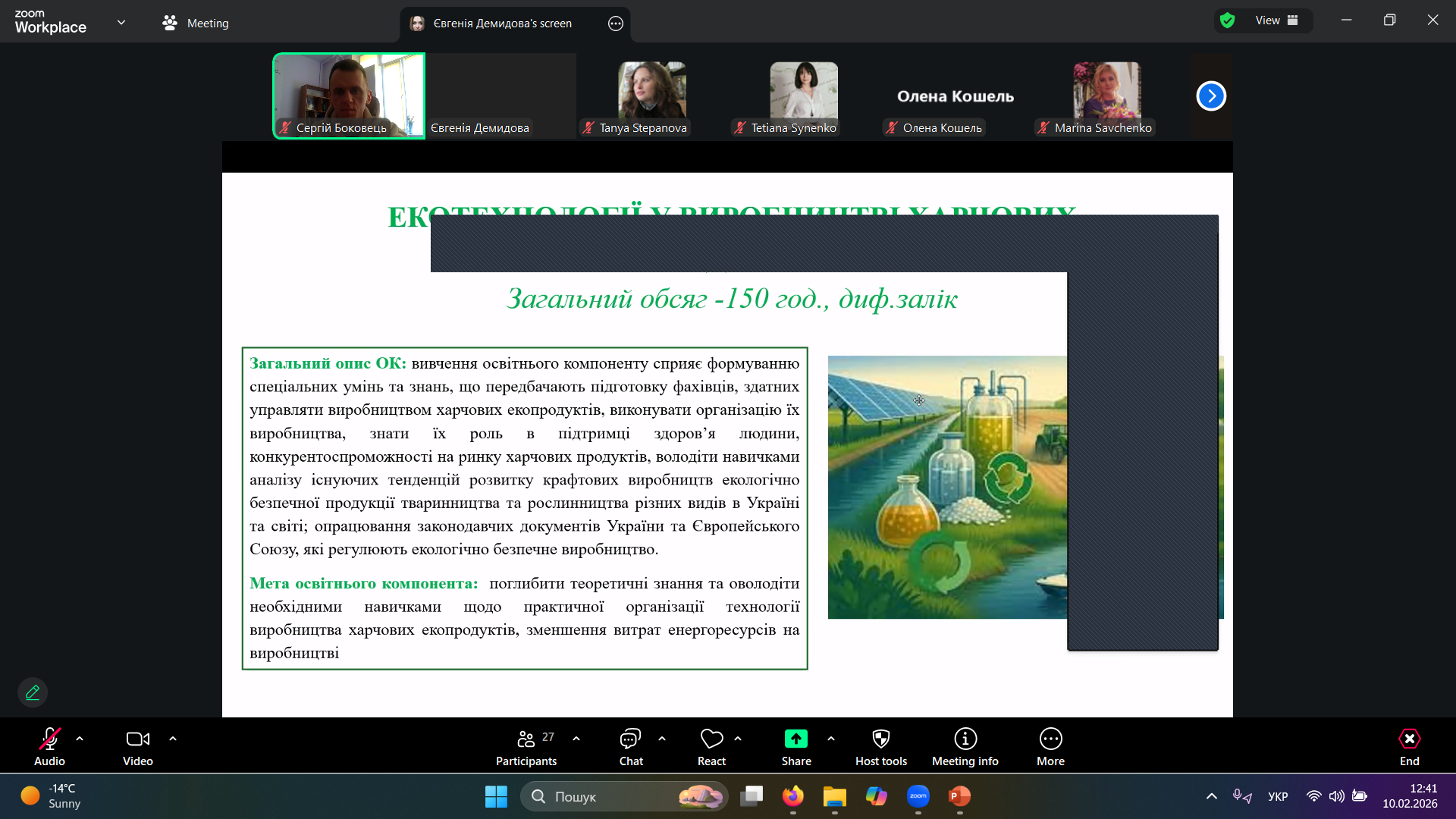Expand video settings arrow
Viewport: 1456px width, 819px height.
click(x=173, y=739)
